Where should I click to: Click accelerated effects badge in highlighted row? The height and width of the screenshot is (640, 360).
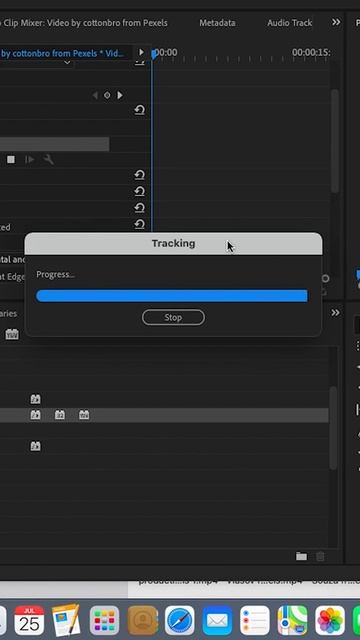click(36, 415)
